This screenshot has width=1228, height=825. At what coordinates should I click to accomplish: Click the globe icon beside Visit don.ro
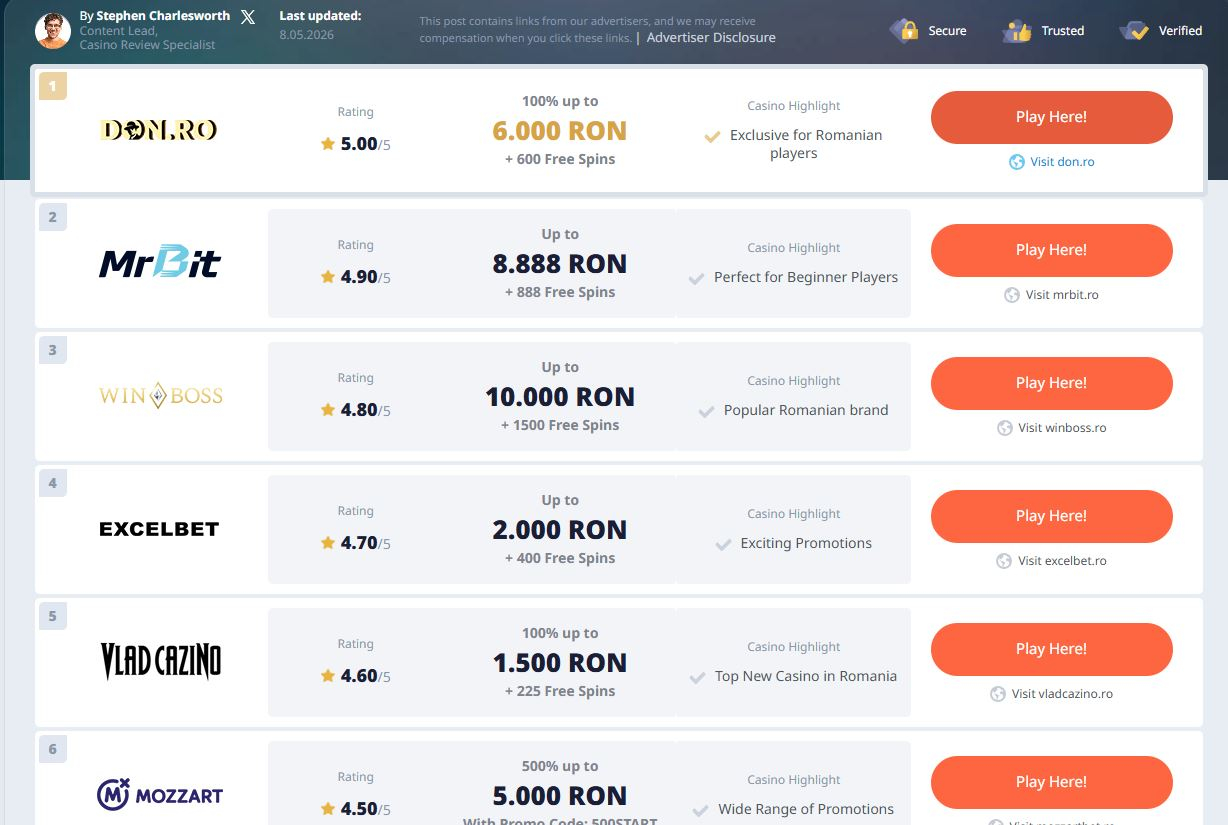(x=1016, y=162)
